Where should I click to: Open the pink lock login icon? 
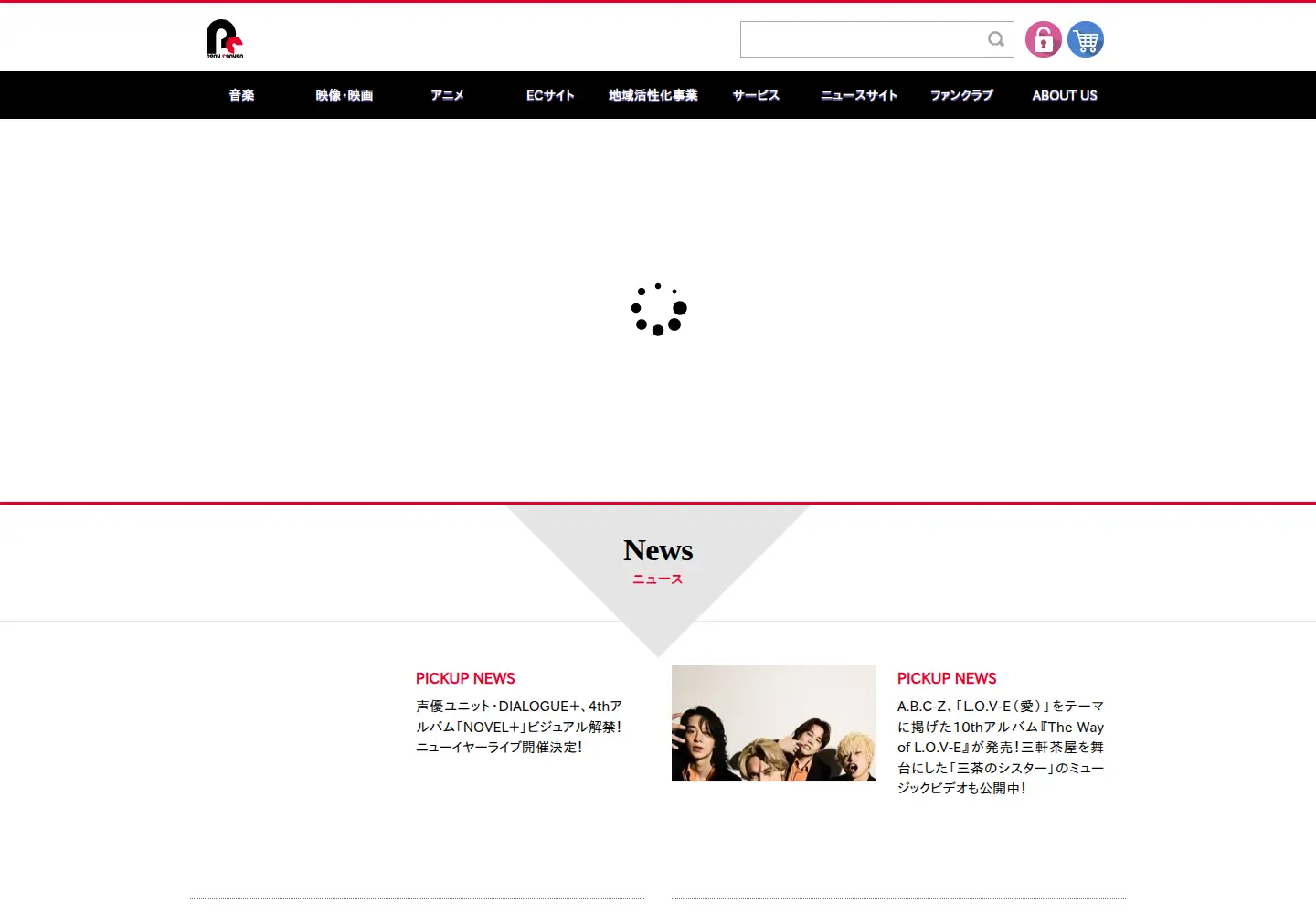1044,39
